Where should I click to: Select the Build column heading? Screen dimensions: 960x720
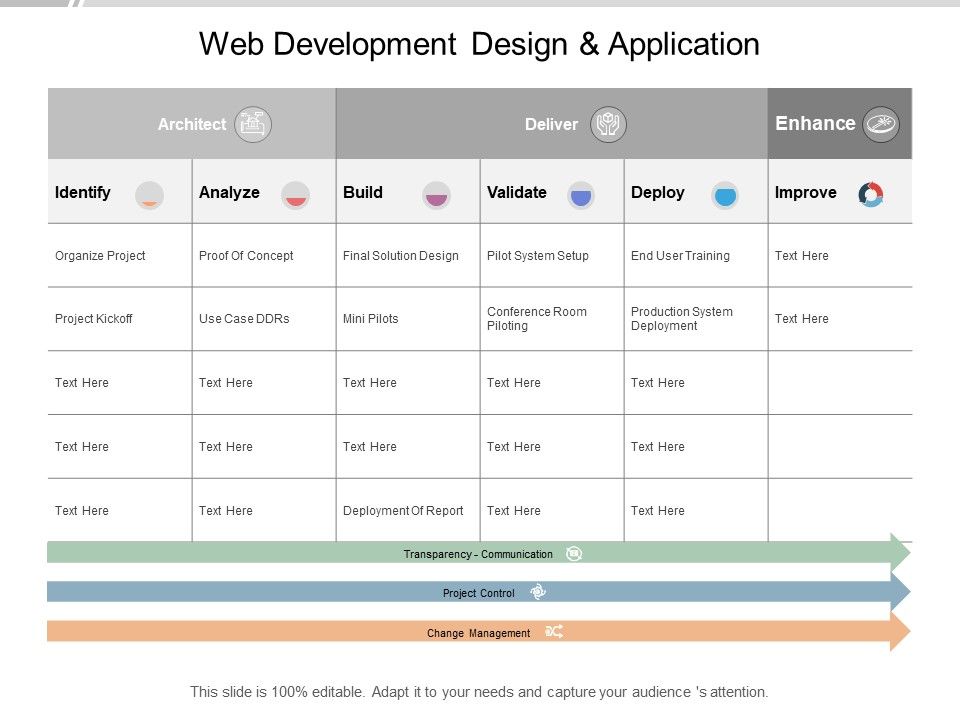362,192
